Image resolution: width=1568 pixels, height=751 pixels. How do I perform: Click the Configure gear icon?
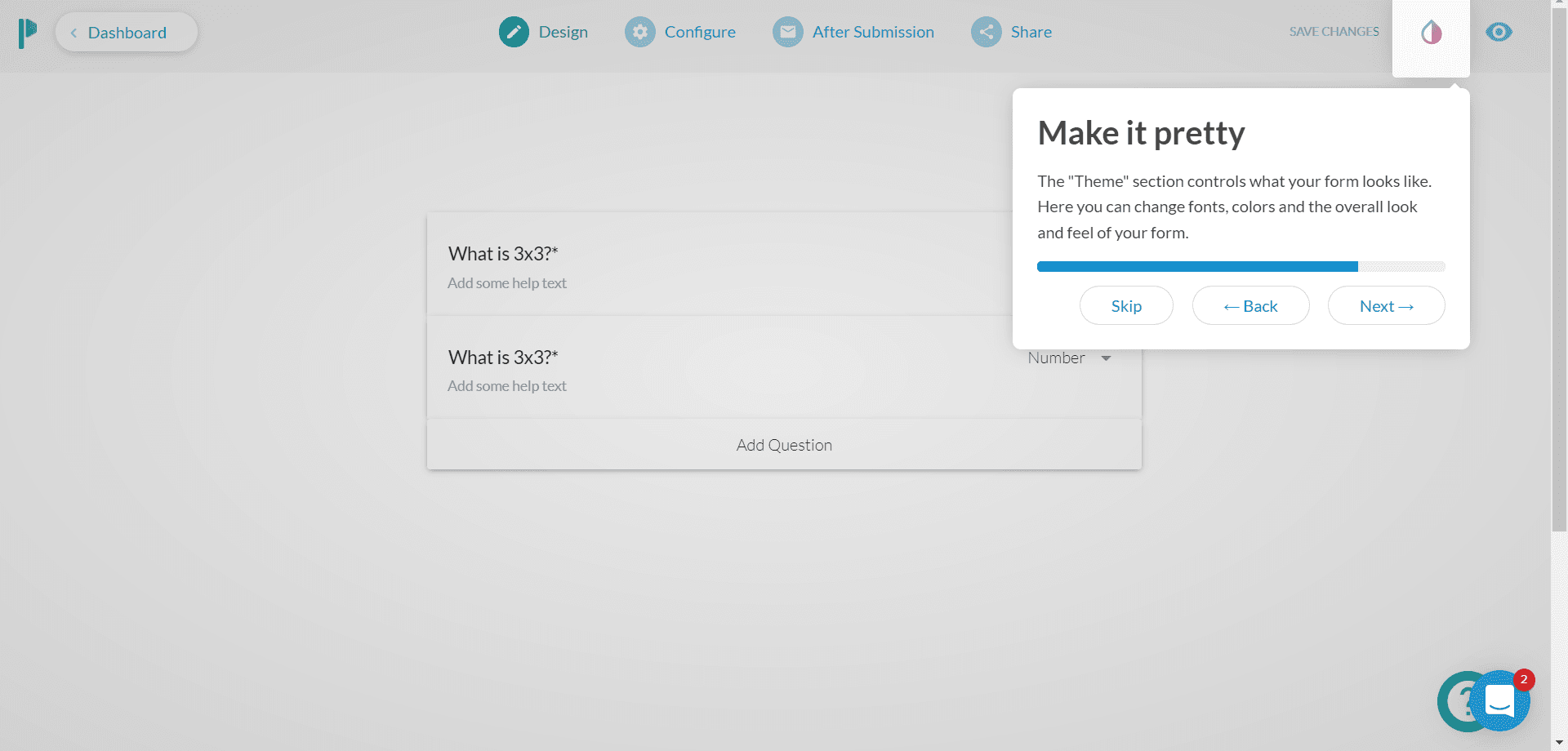[x=640, y=32]
